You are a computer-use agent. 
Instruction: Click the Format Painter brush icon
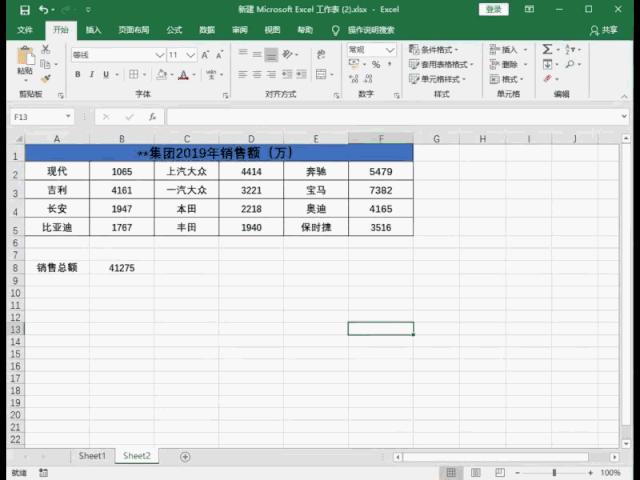(x=46, y=78)
